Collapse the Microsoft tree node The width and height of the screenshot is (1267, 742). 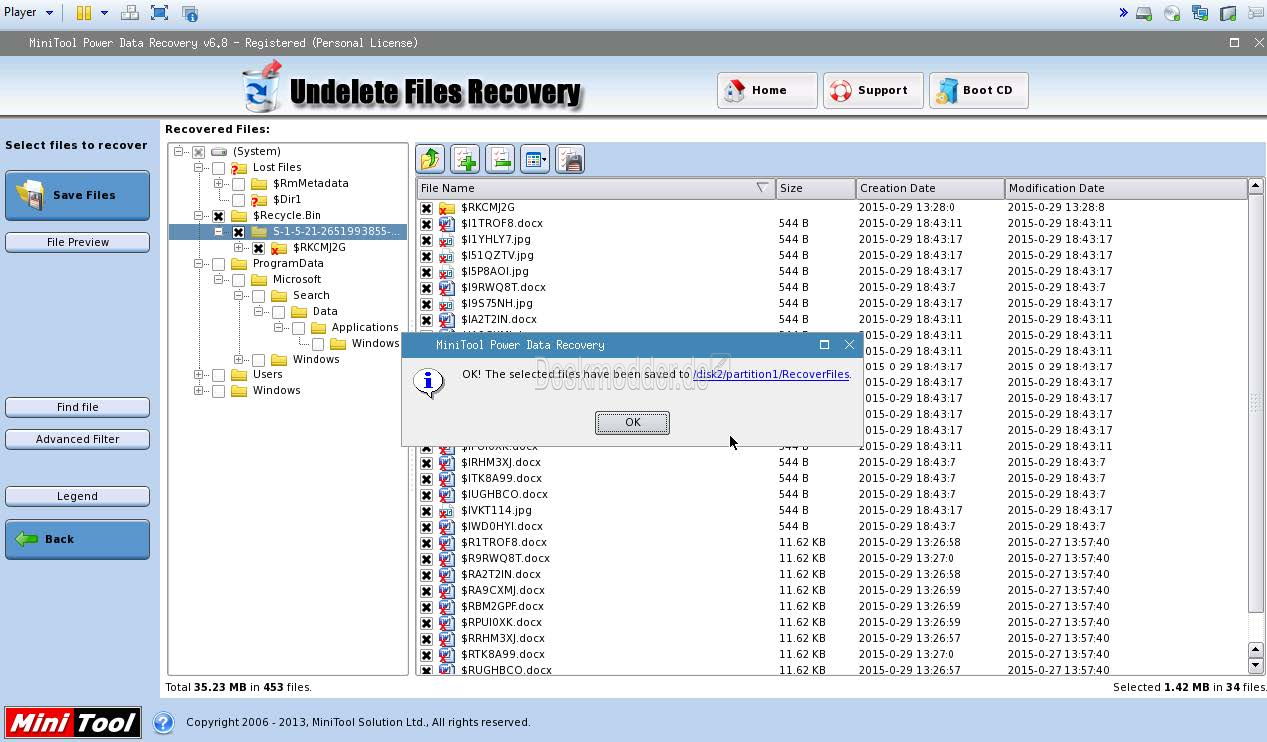(219, 279)
